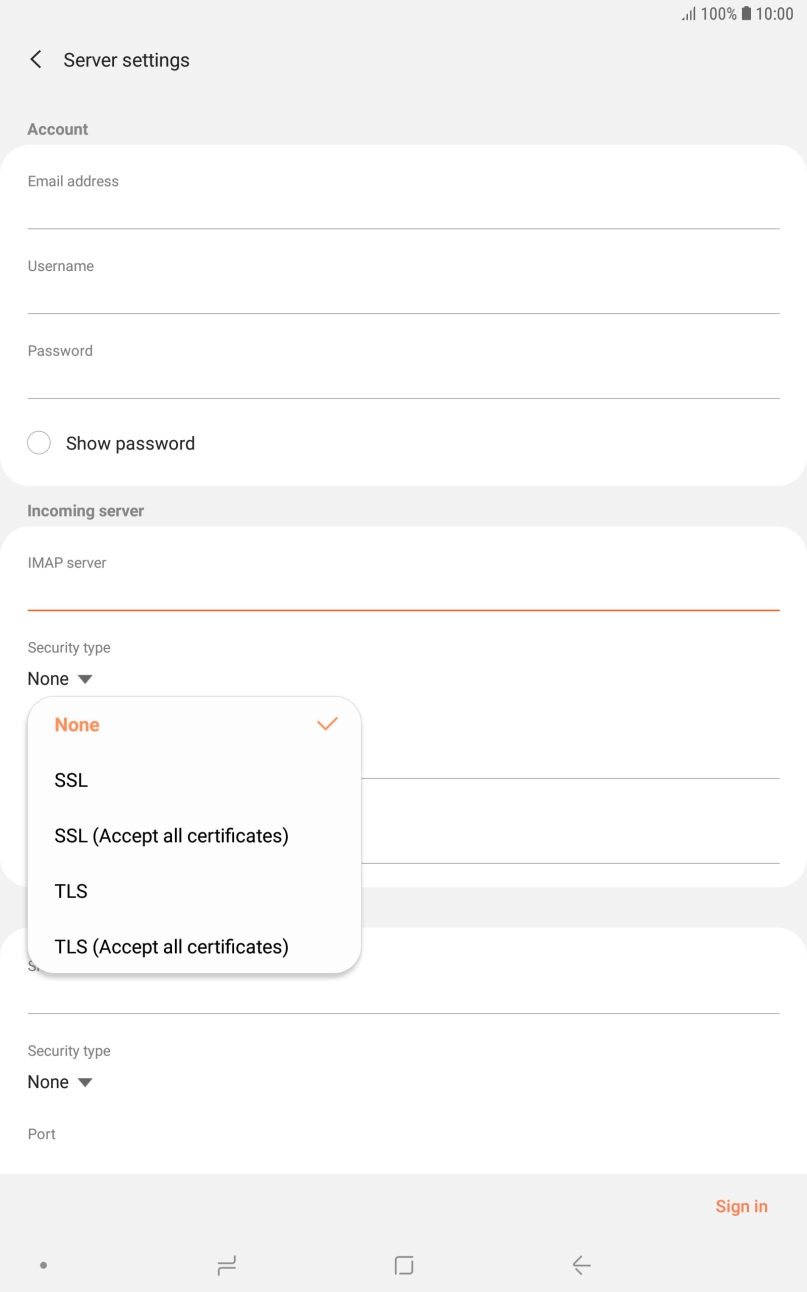807x1292 pixels.
Task: Tap the Recents navigation icon
Action: pyautogui.click(x=226, y=1264)
